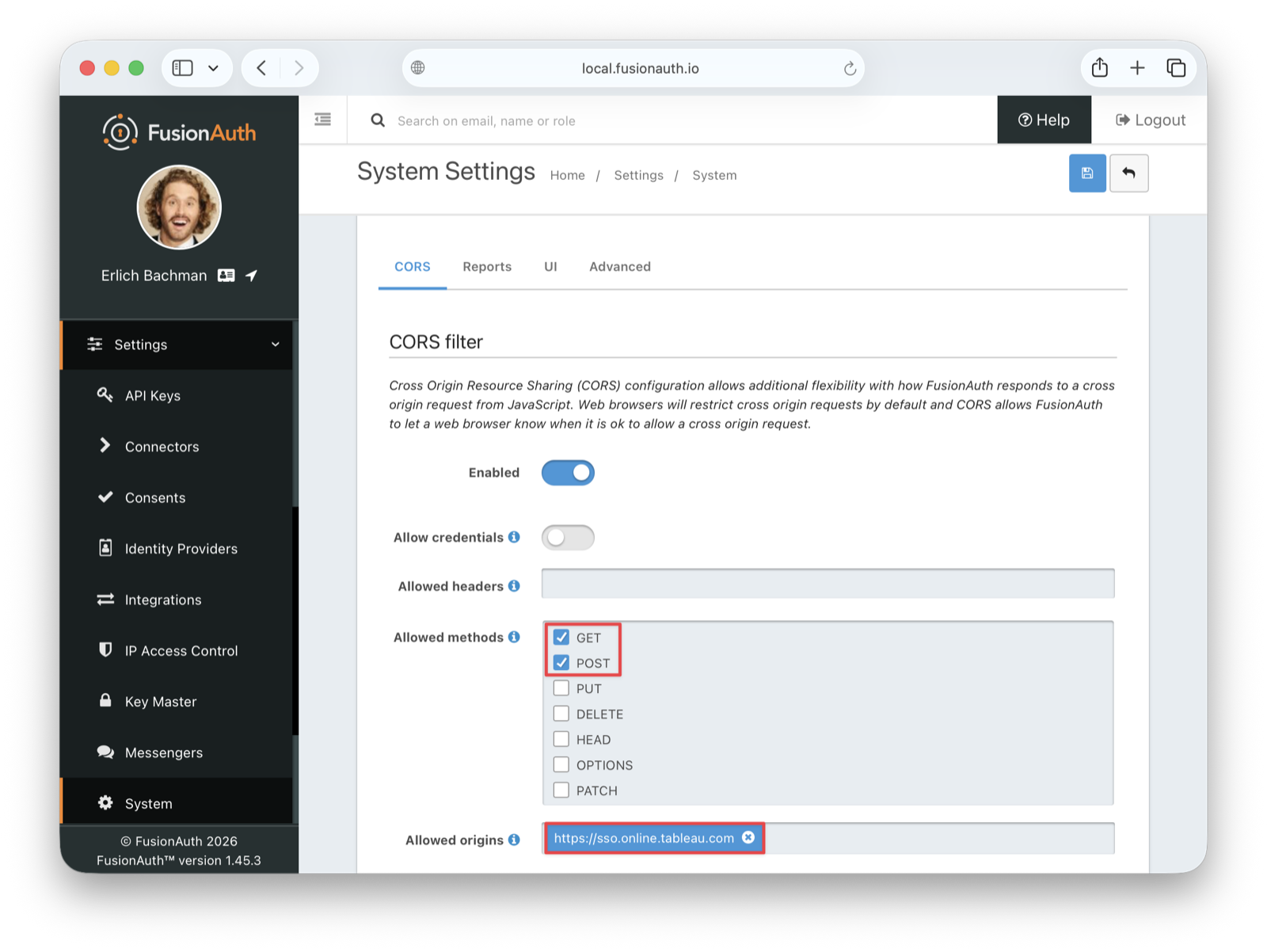Enable the Allow credentials toggle
Viewport: 1267px width, 952px height.
click(568, 537)
